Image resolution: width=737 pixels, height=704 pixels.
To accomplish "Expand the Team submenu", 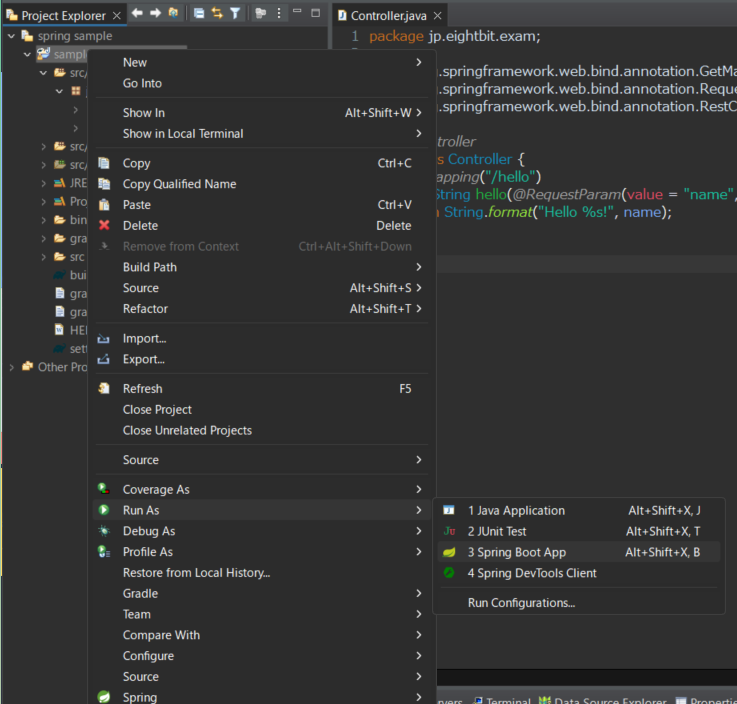I will (262, 614).
